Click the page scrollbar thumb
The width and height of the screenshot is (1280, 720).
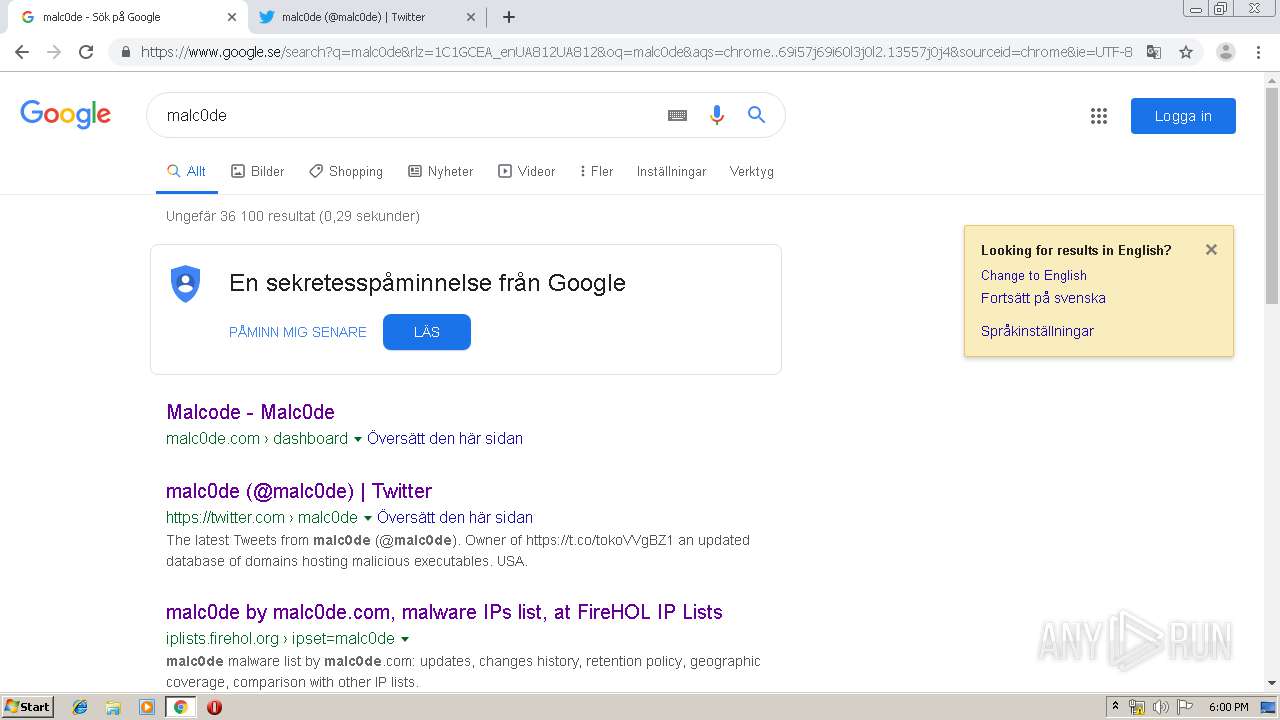tap(1272, 195)
